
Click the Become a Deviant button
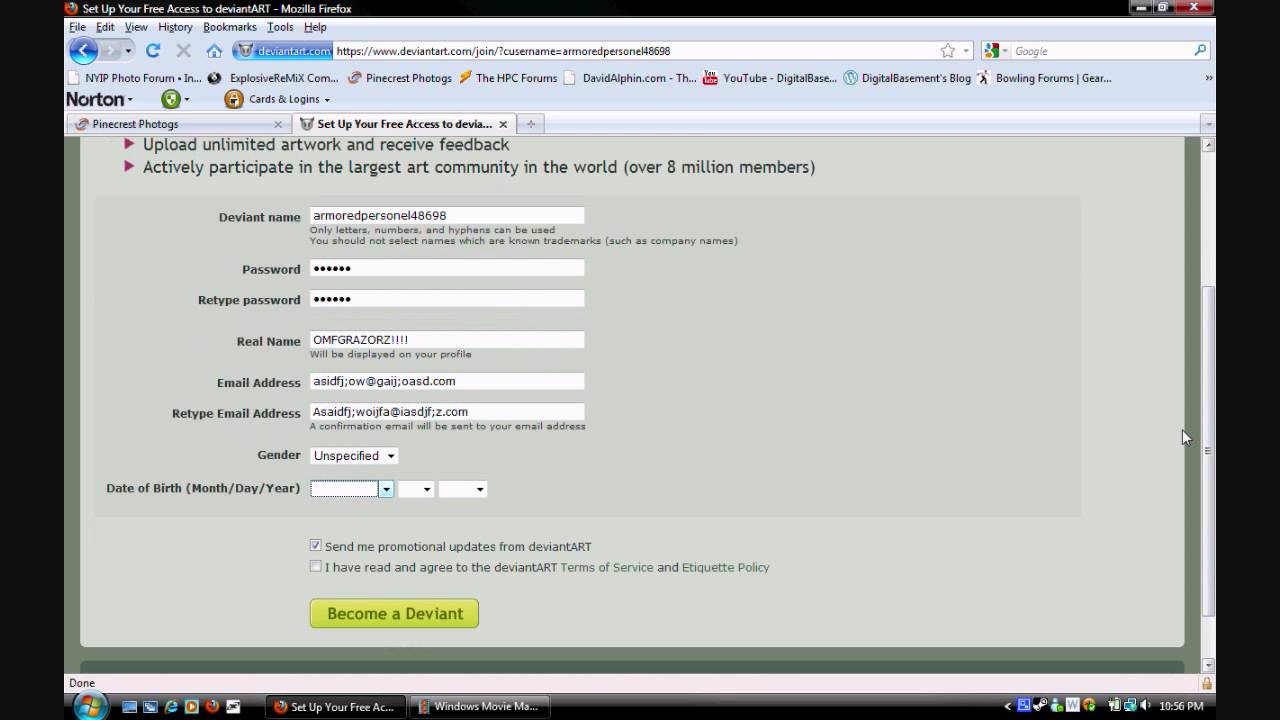394,613
